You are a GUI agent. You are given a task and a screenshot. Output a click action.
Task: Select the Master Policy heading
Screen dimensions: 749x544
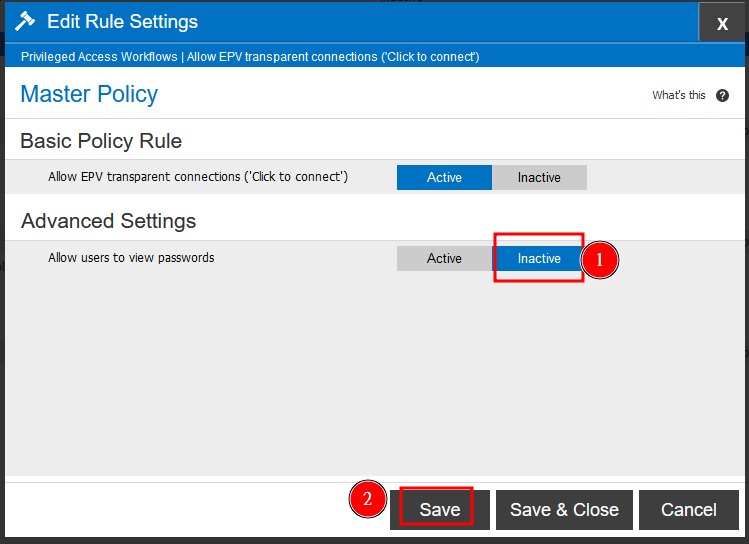pyautogui.click(x=89, y=94)
